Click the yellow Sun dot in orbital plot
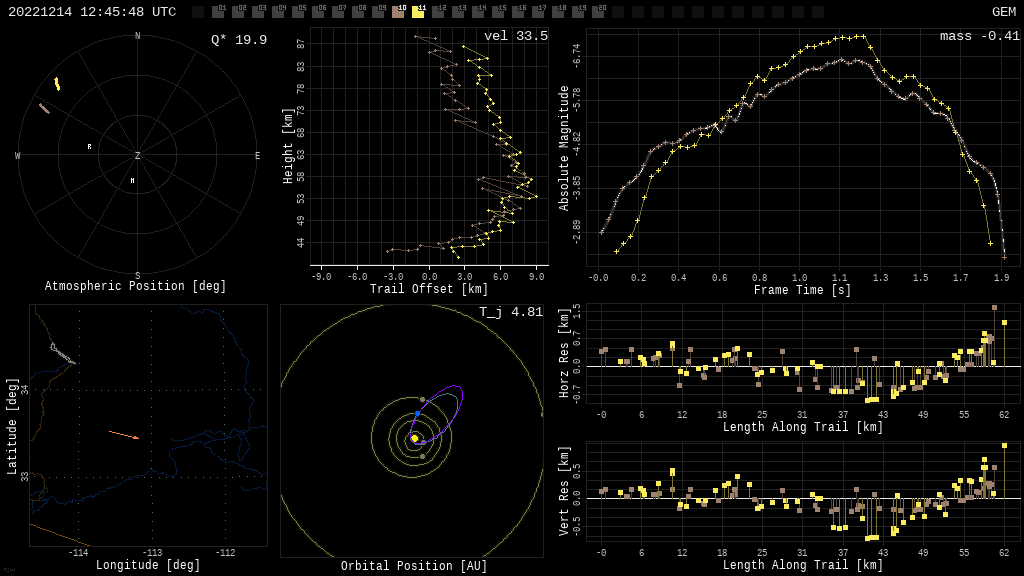 pos(415,438)
